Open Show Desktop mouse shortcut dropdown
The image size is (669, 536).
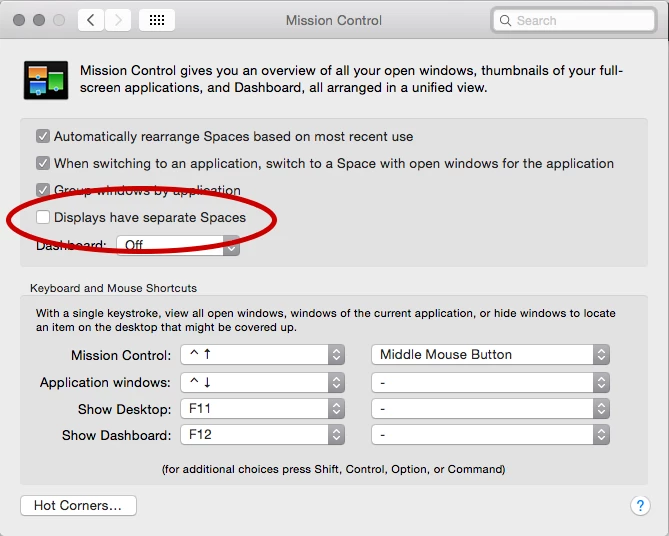pos(490,409)
